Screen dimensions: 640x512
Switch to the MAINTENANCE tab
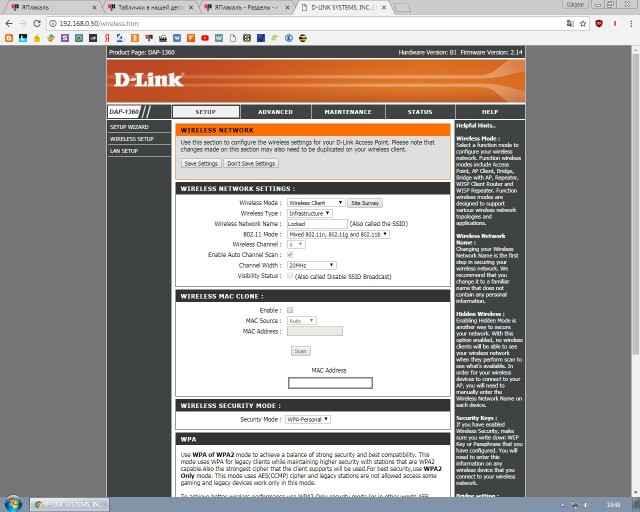coord(348,112)
